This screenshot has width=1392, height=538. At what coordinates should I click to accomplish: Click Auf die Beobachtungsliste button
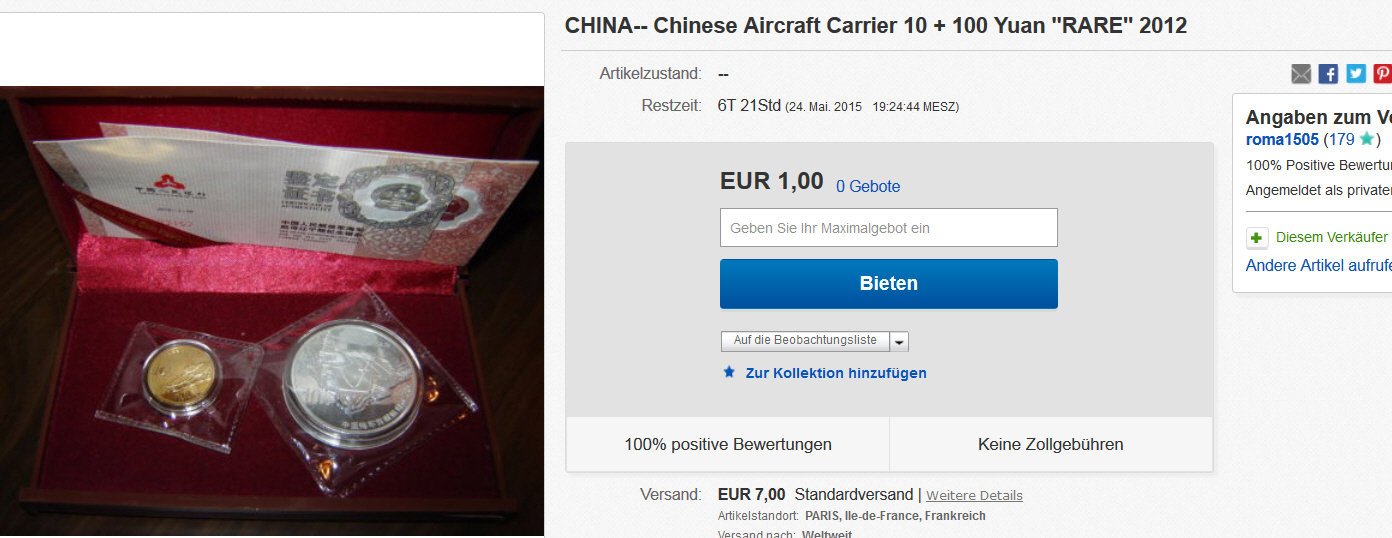(x=805, y=341)
